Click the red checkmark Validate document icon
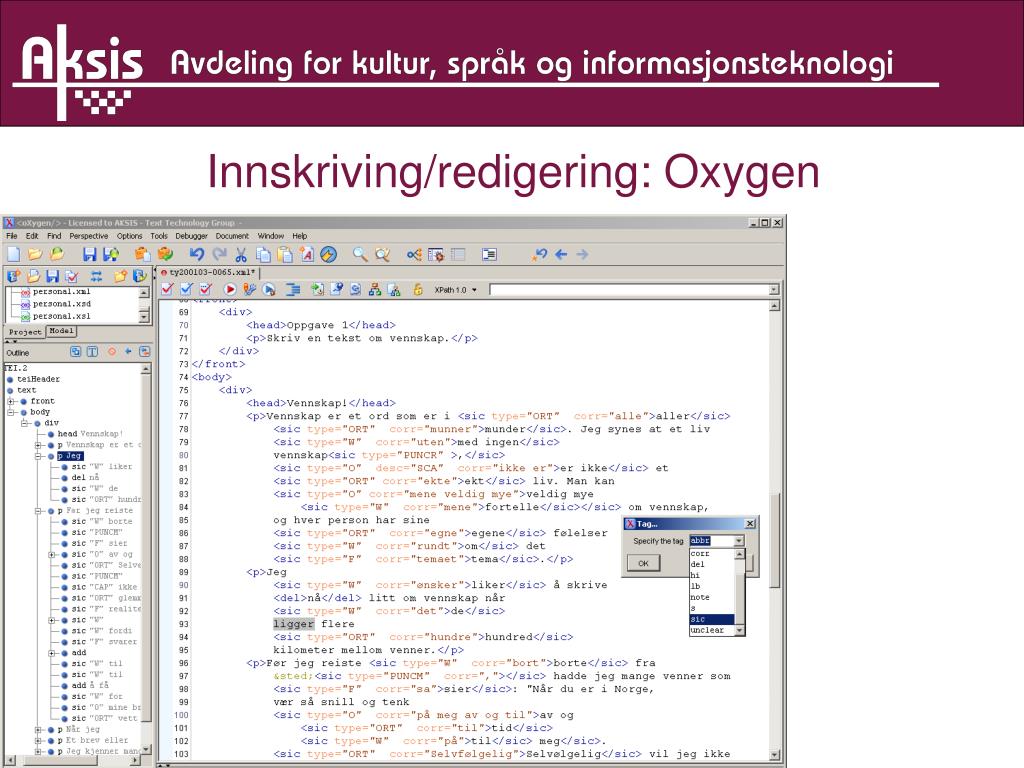The height and width of the screenshot is (768, 1024). coord(167,289)
